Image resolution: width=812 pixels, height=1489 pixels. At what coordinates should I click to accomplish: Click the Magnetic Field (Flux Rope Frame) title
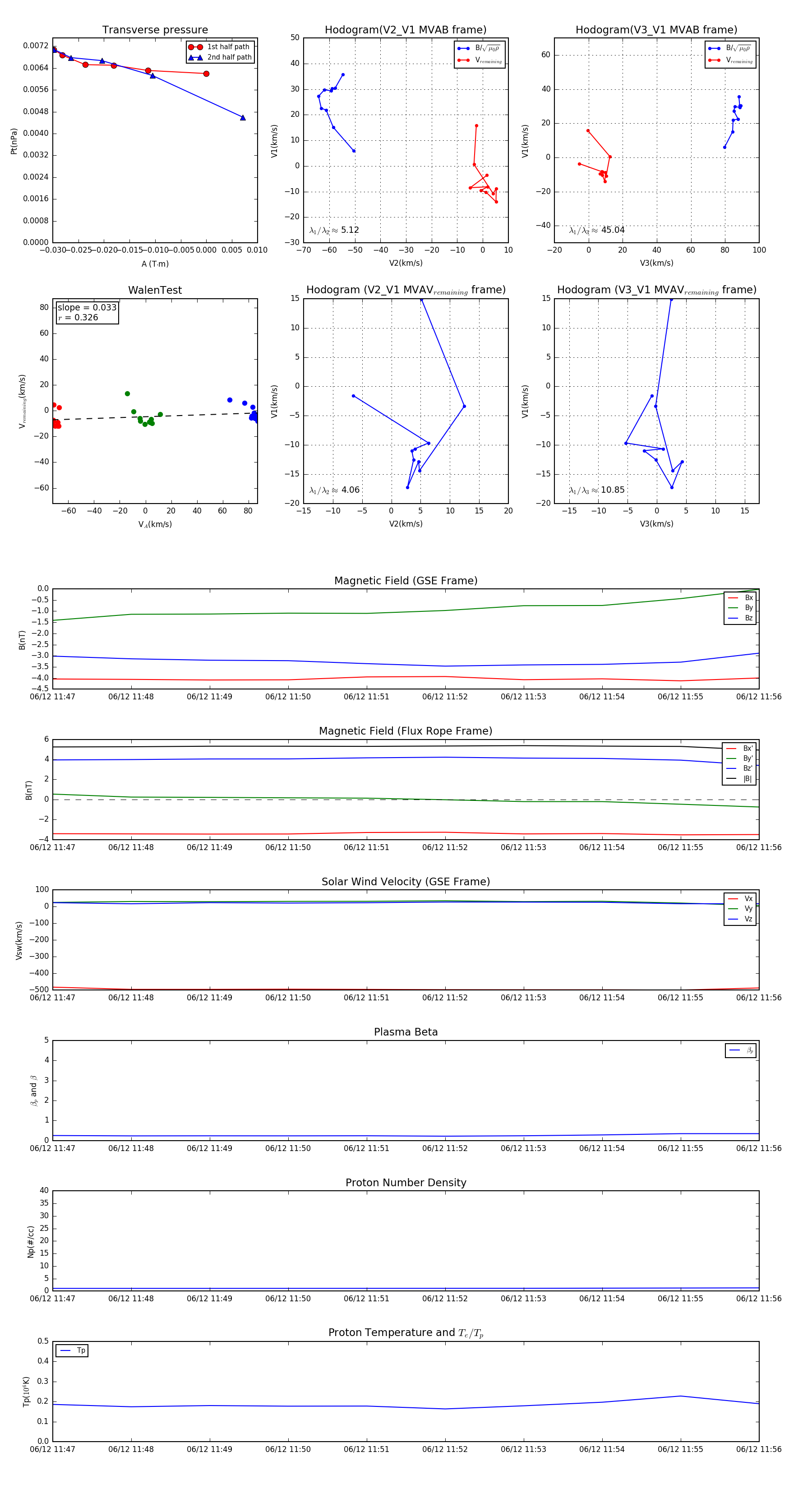coord(406,731)
